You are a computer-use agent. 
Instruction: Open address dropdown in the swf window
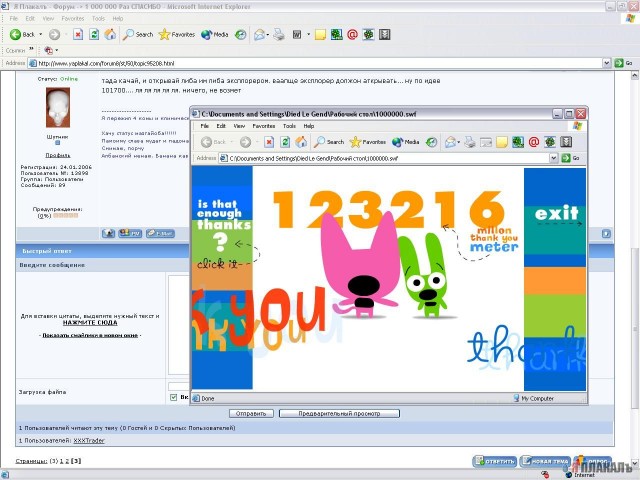[x=553, y=158]
